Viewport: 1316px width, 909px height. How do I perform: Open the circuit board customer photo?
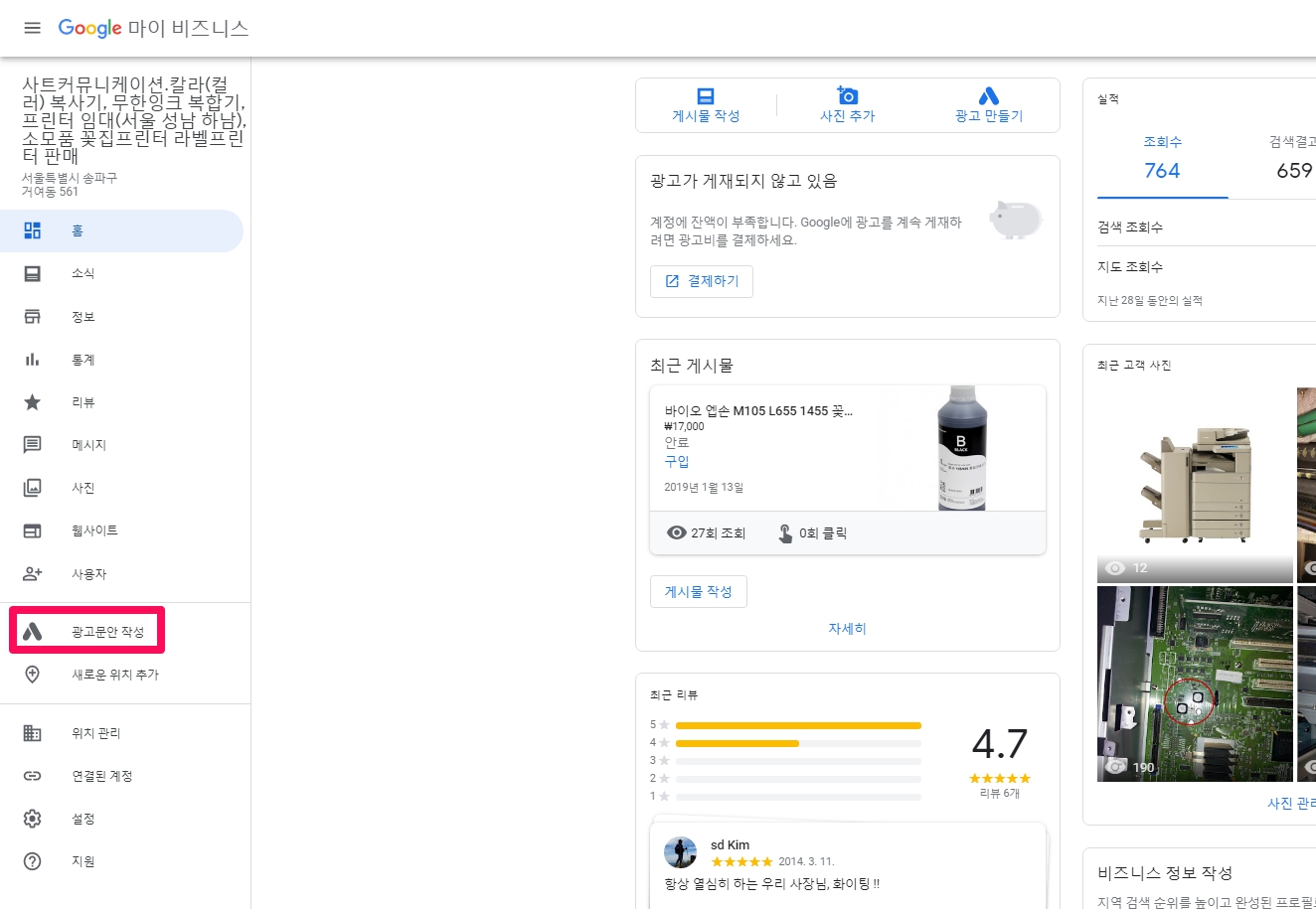[x=1195, y=683]
